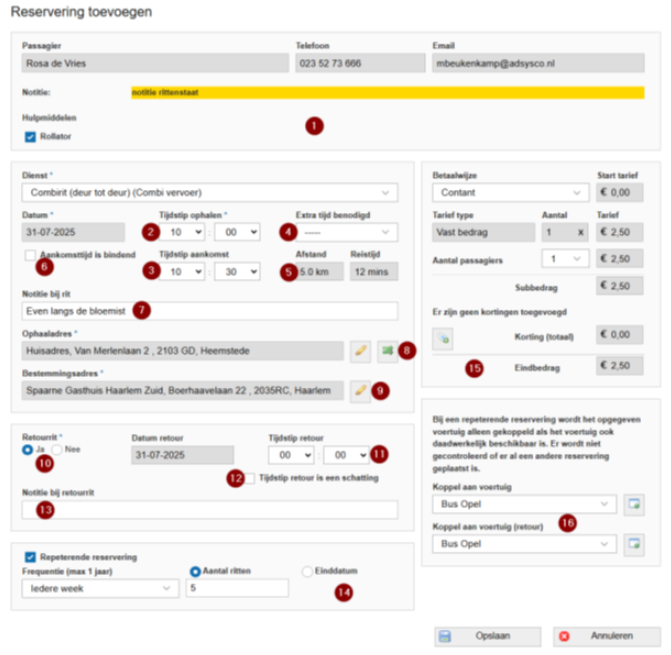Screen dimensions: 671x655
Task: Click the Reistijd value 12 mins
Action: point(374,272)
